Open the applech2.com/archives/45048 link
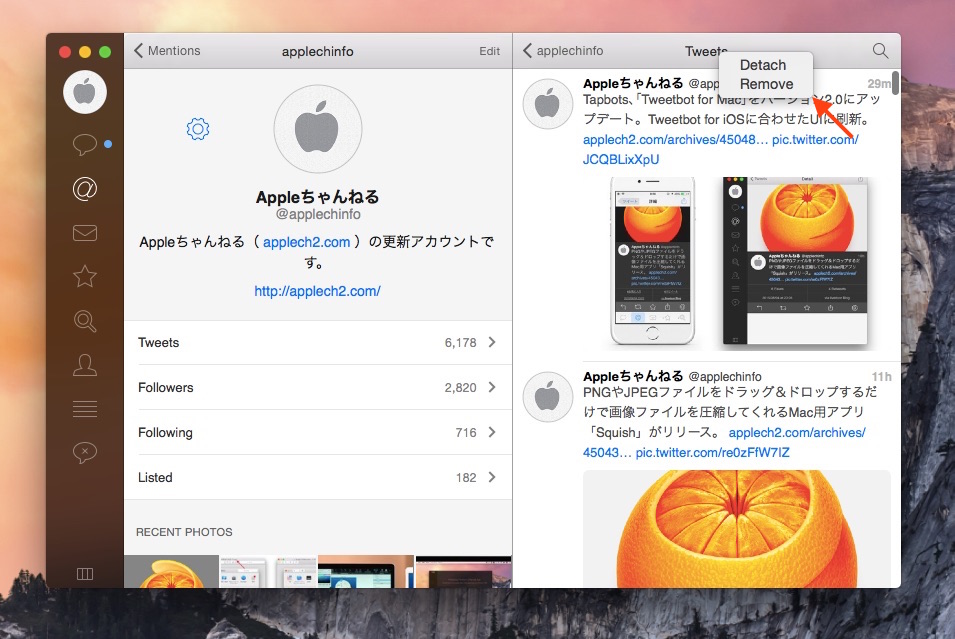This screenshot has width=955, height=639. coord(675,139)
